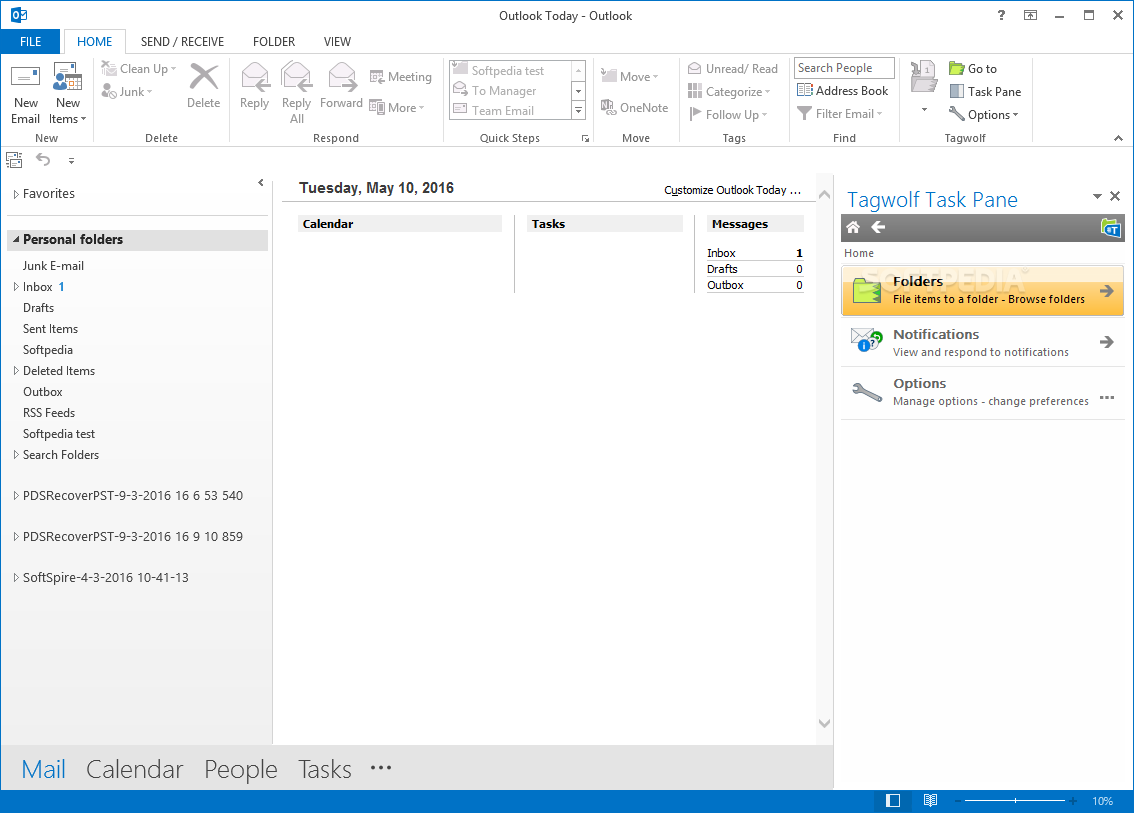Expand PDSRecoverPST-9-3-2016 16 6 53 540
Image resolution: width=1134 pixels, height=813 pixels.
click(16, 495)
